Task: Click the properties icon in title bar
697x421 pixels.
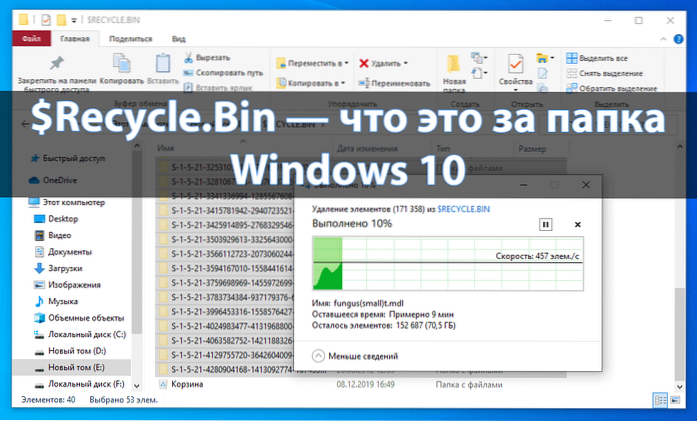Action: 45,20
